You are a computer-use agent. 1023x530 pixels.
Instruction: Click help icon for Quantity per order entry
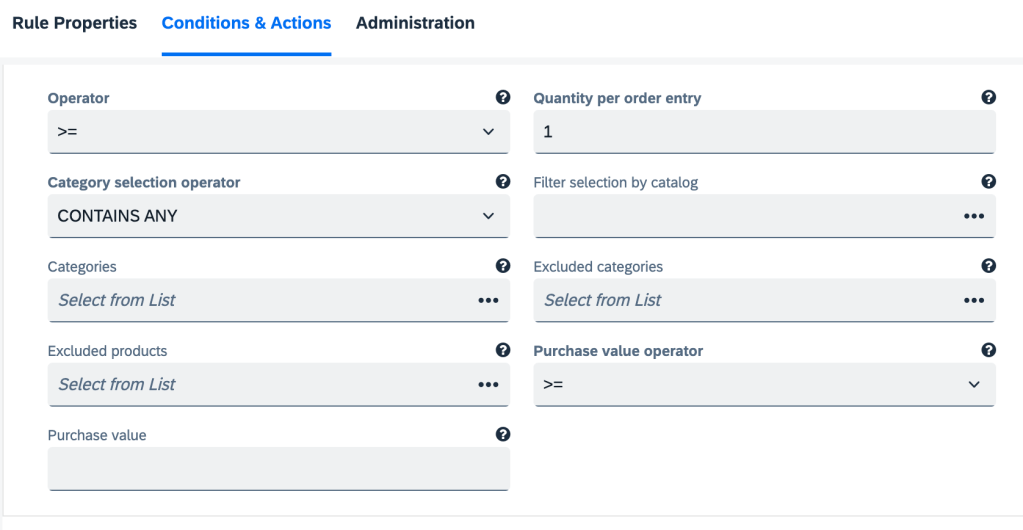click(x=988, y=98)
